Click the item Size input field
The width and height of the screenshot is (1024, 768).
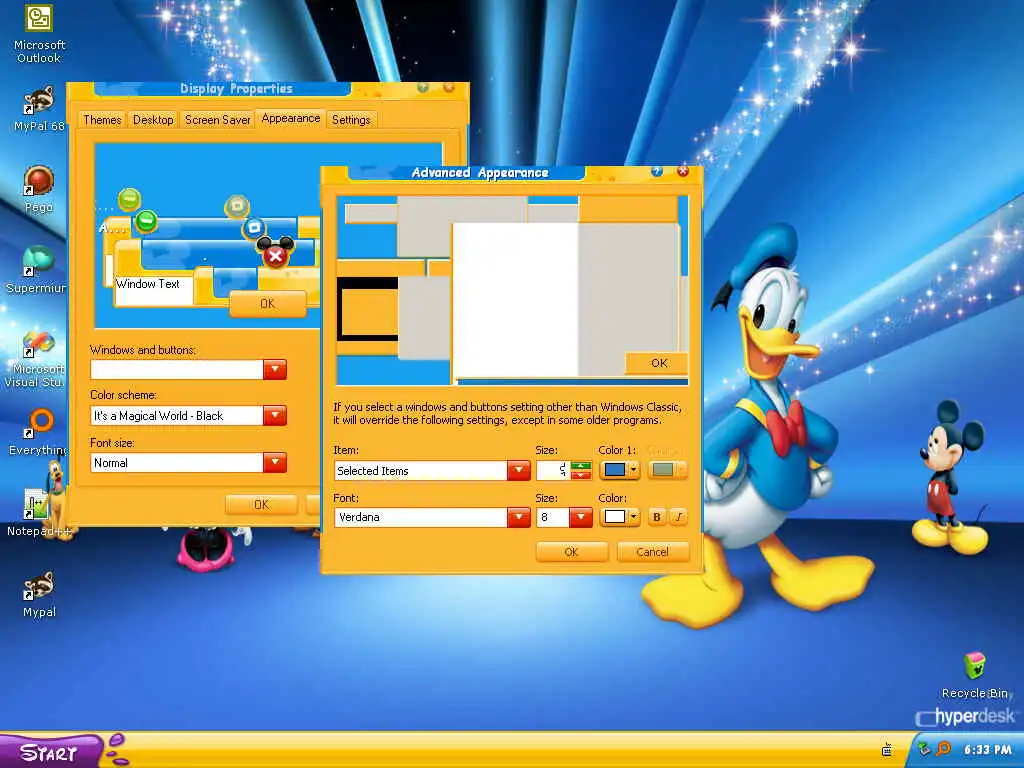[x=553, y=471]
